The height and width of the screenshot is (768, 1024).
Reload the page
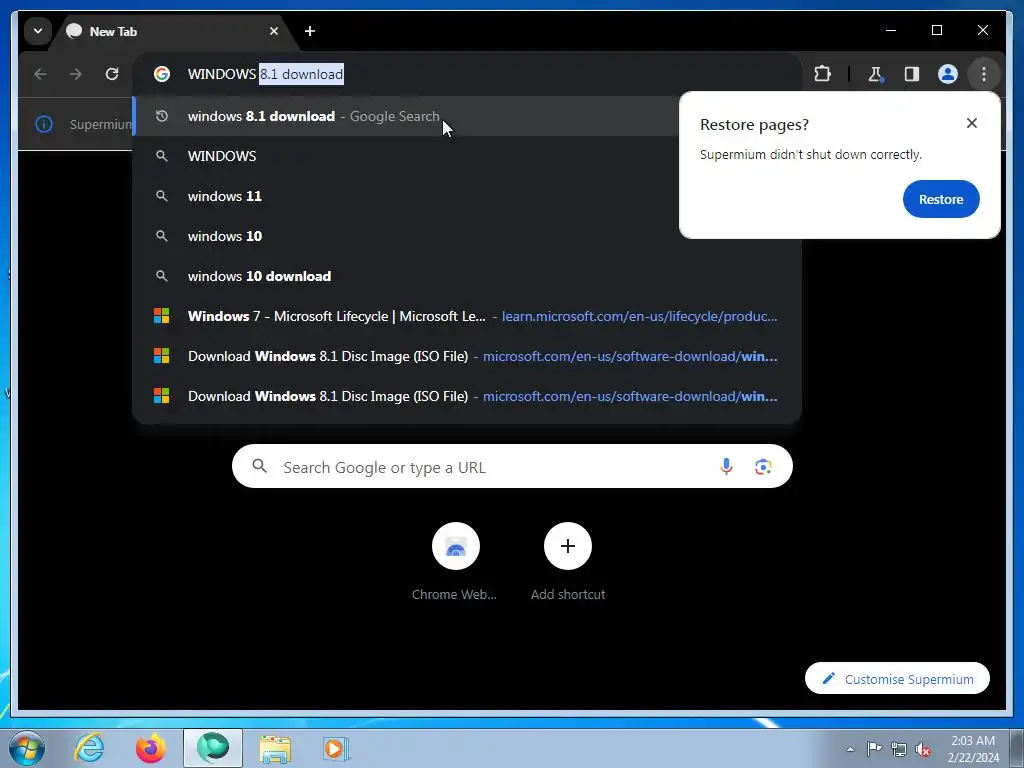click(112, 74)
